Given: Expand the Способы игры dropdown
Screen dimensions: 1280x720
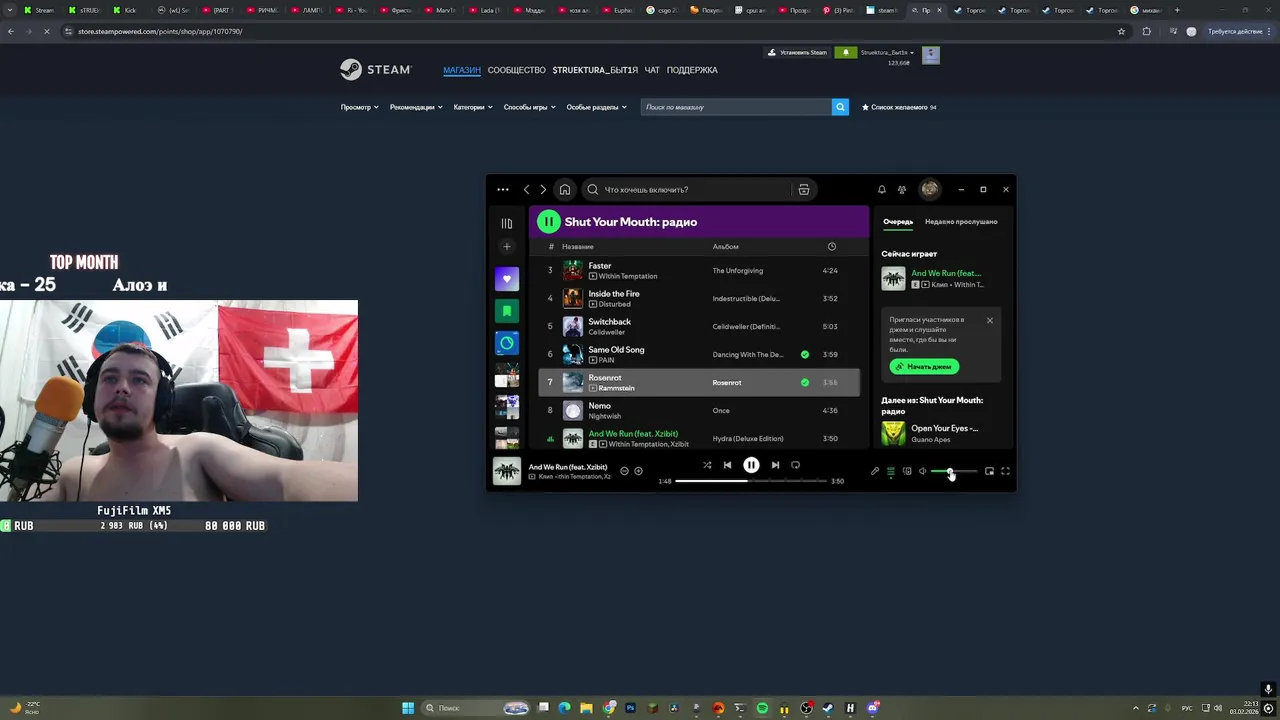Looking at the screenshot, I should [x=529, y=107].
